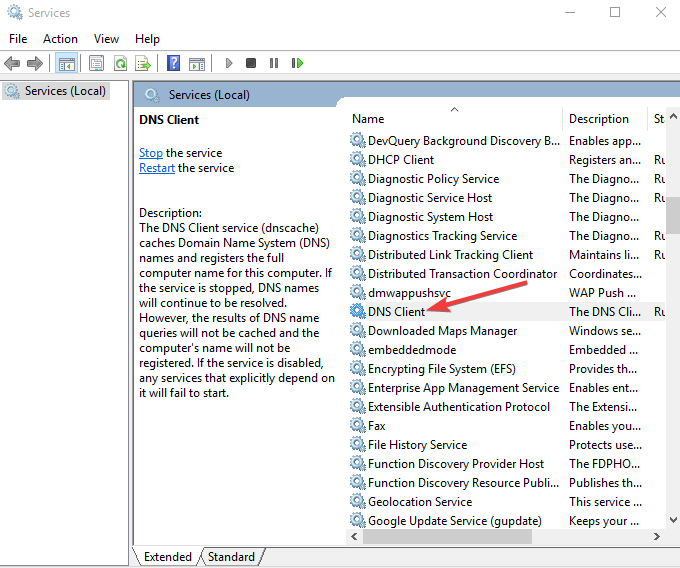Click the vertical scrollbar thumb
Screen dimensions: 680x568
(673, 215)
